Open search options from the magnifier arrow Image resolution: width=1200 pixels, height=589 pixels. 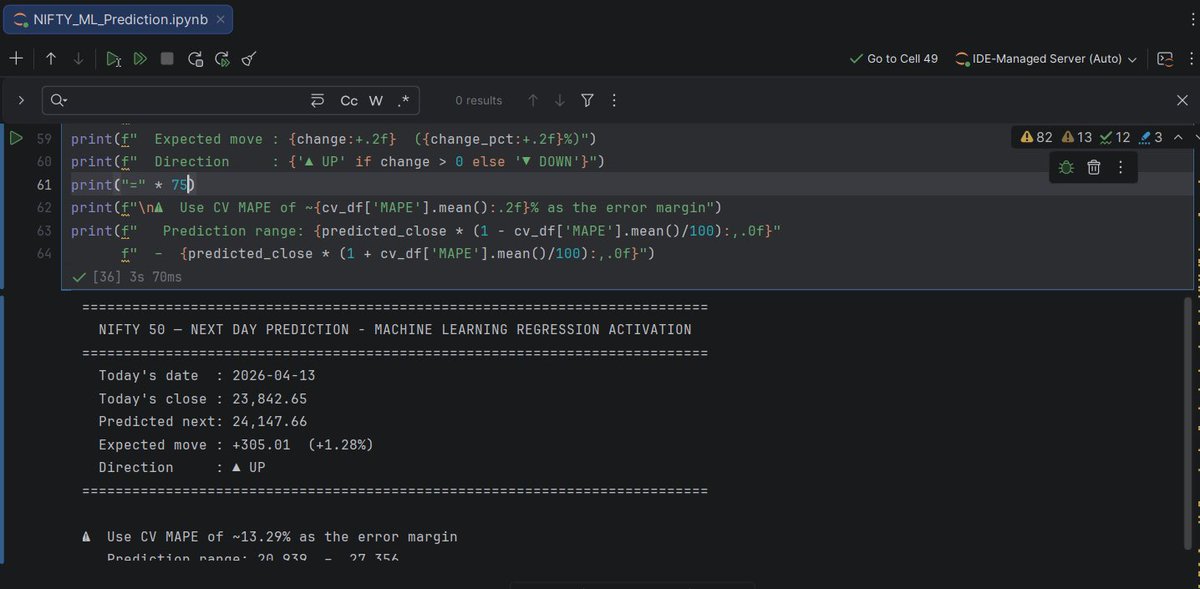57,100
